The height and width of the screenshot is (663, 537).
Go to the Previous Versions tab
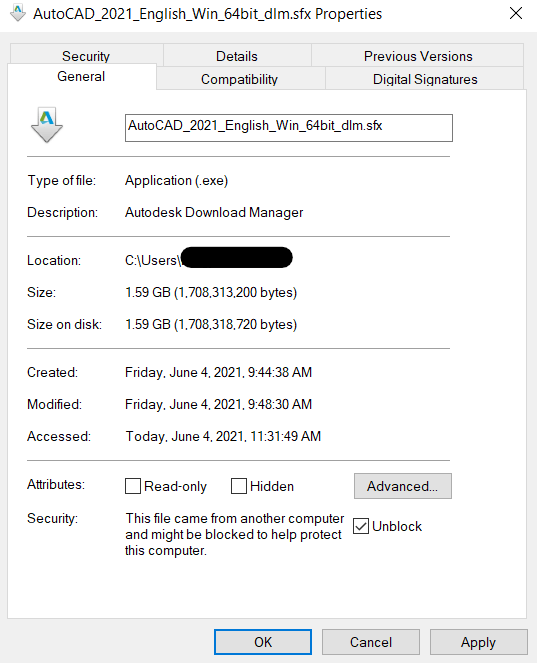(x=418, y=55)
